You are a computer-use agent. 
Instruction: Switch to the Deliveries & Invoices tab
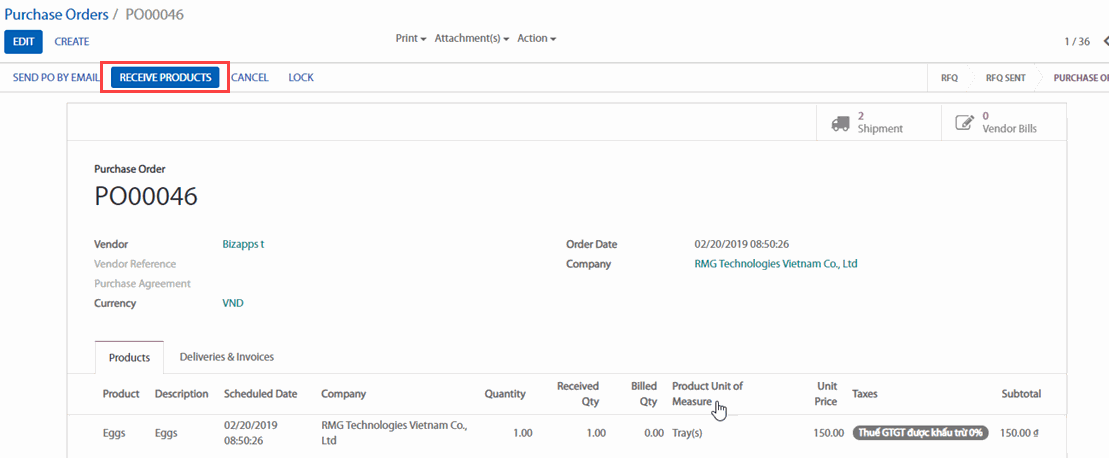[x=226, y=357]
